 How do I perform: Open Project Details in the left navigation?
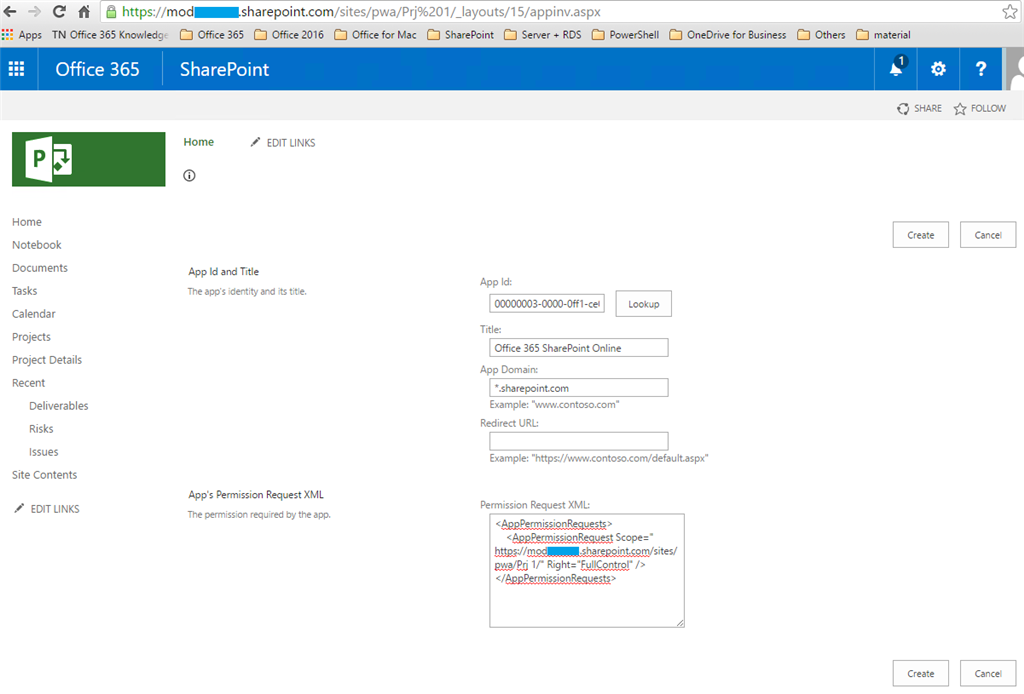(x=47, y=360)
